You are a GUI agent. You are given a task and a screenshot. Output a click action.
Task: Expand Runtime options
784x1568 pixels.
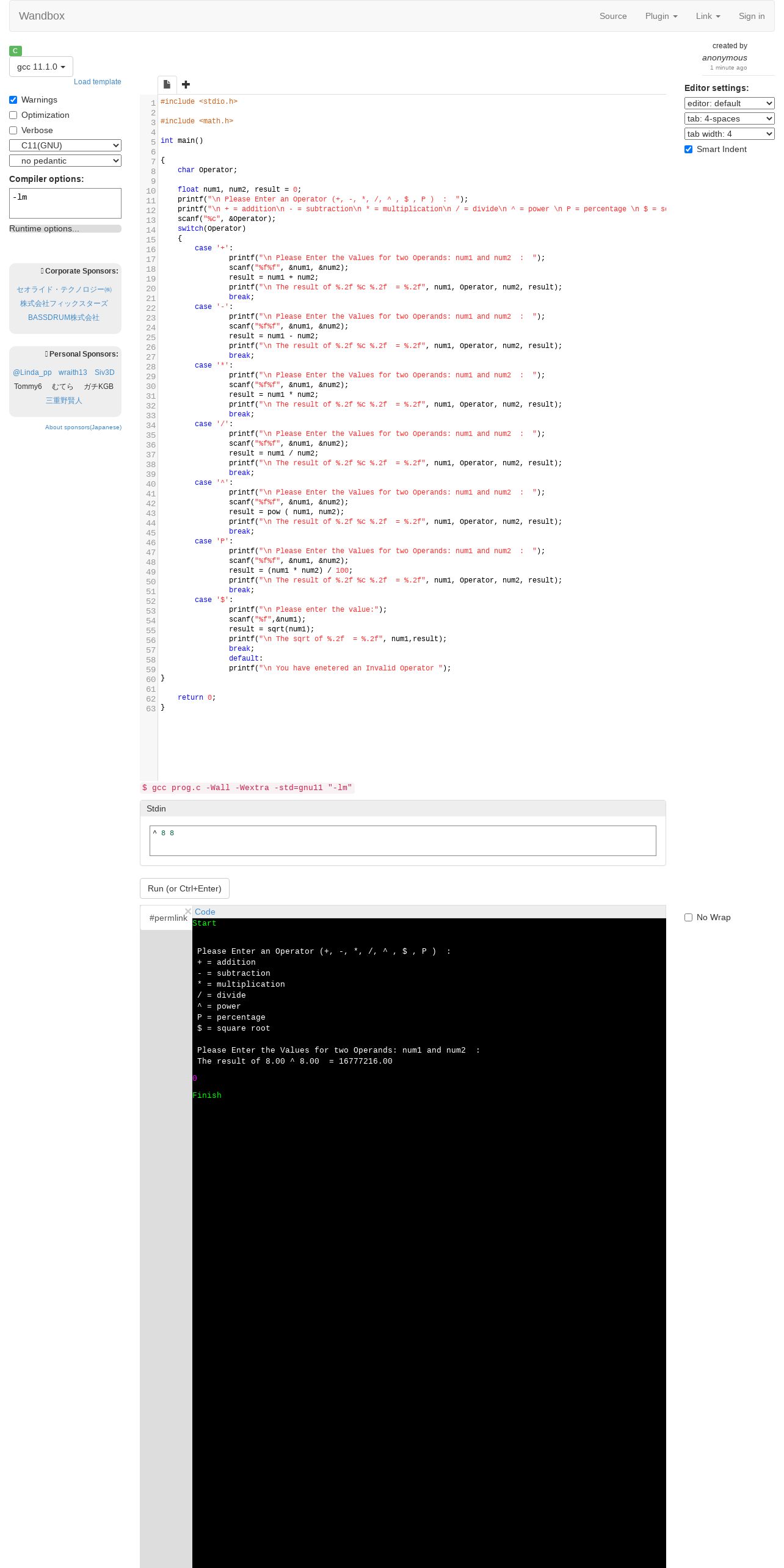pos(65,228)
